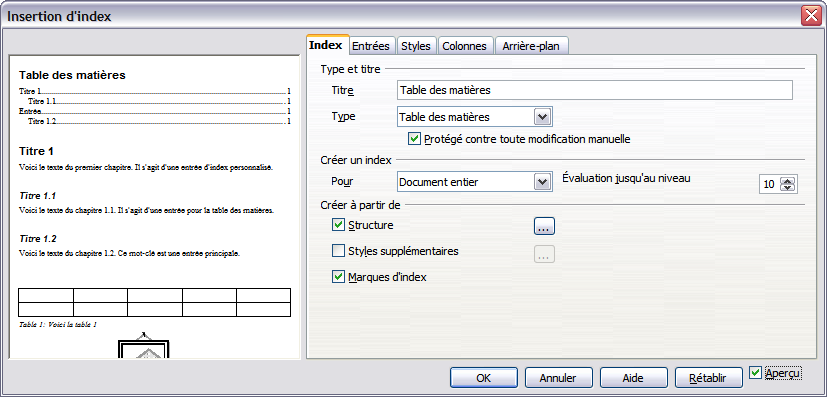Click the Type dropdown arrow
The height and width of the screenshot is (397, 827).
[x=542, y=117]
